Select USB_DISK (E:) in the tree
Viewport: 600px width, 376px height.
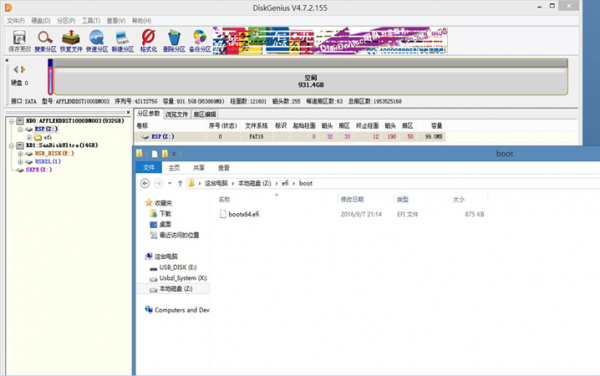pyautogui.click(x=54, y=153)
